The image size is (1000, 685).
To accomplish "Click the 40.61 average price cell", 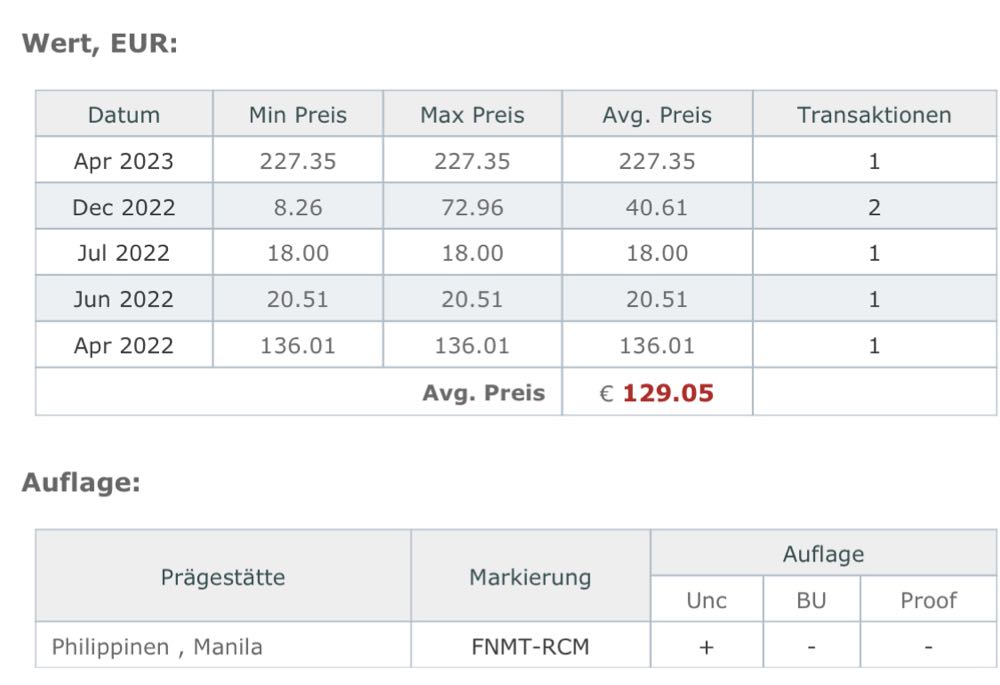I will (x=657, y=207).
